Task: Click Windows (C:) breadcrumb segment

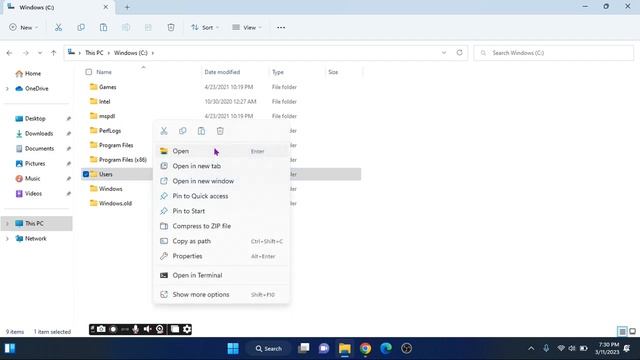Action: point(131,53)
